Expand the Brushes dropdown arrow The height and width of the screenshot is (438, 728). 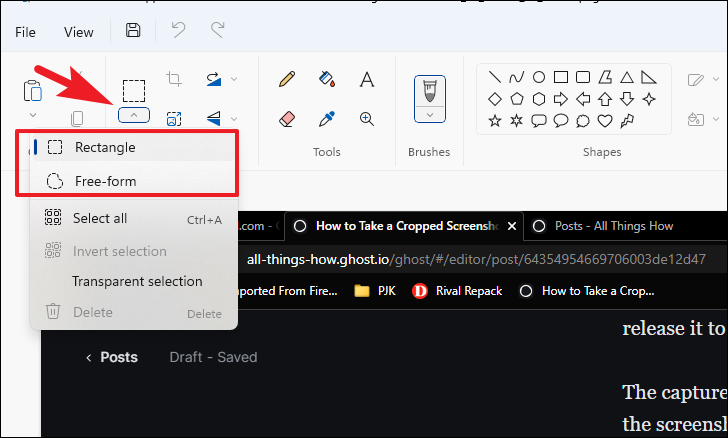430,115
